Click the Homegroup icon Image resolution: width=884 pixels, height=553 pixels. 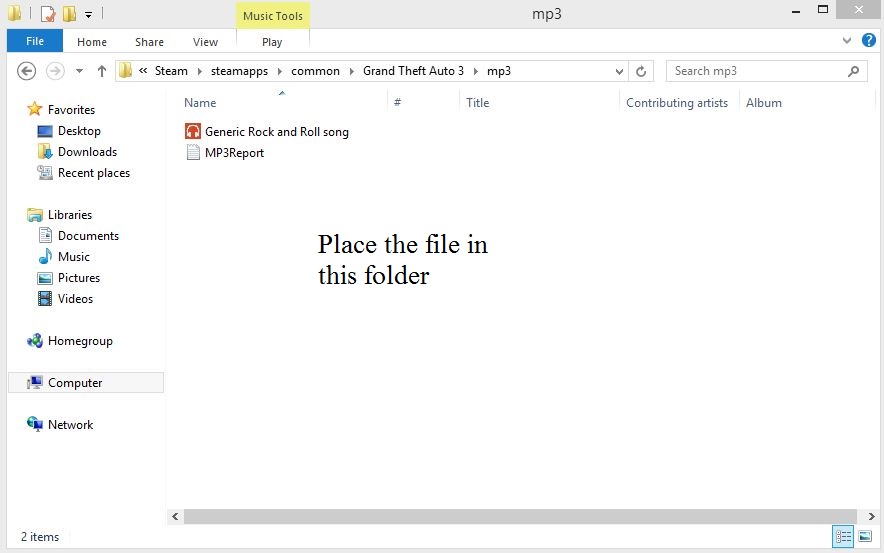[34, 340]
